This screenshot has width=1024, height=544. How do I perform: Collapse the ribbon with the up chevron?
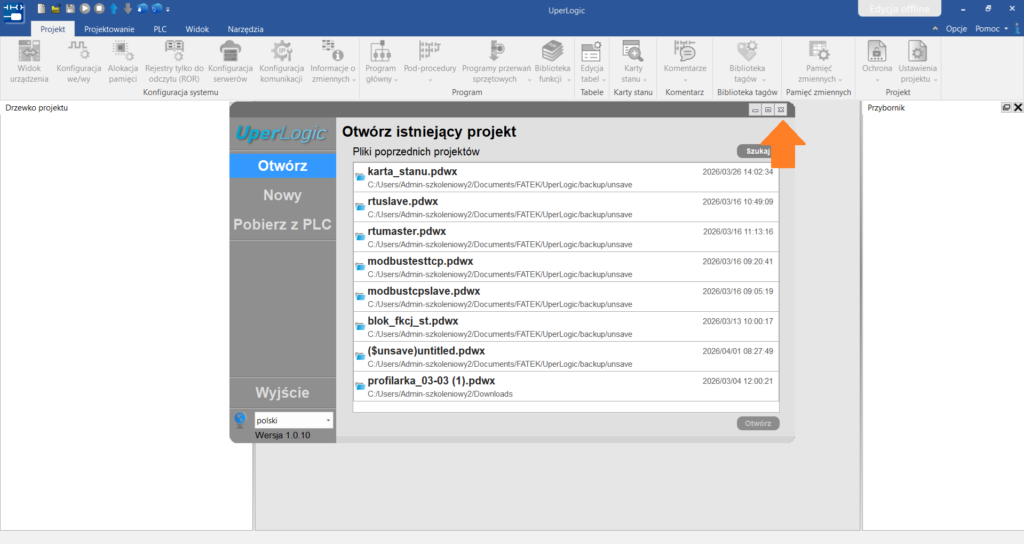coord(935,29)
